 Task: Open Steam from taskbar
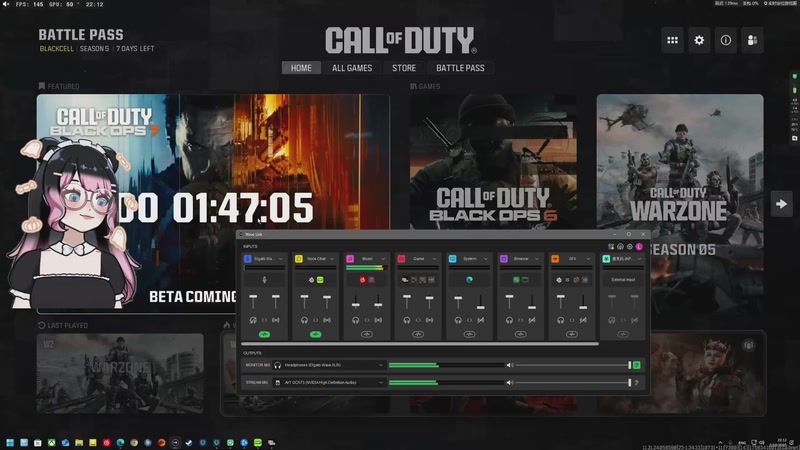[x=189, y=443]
